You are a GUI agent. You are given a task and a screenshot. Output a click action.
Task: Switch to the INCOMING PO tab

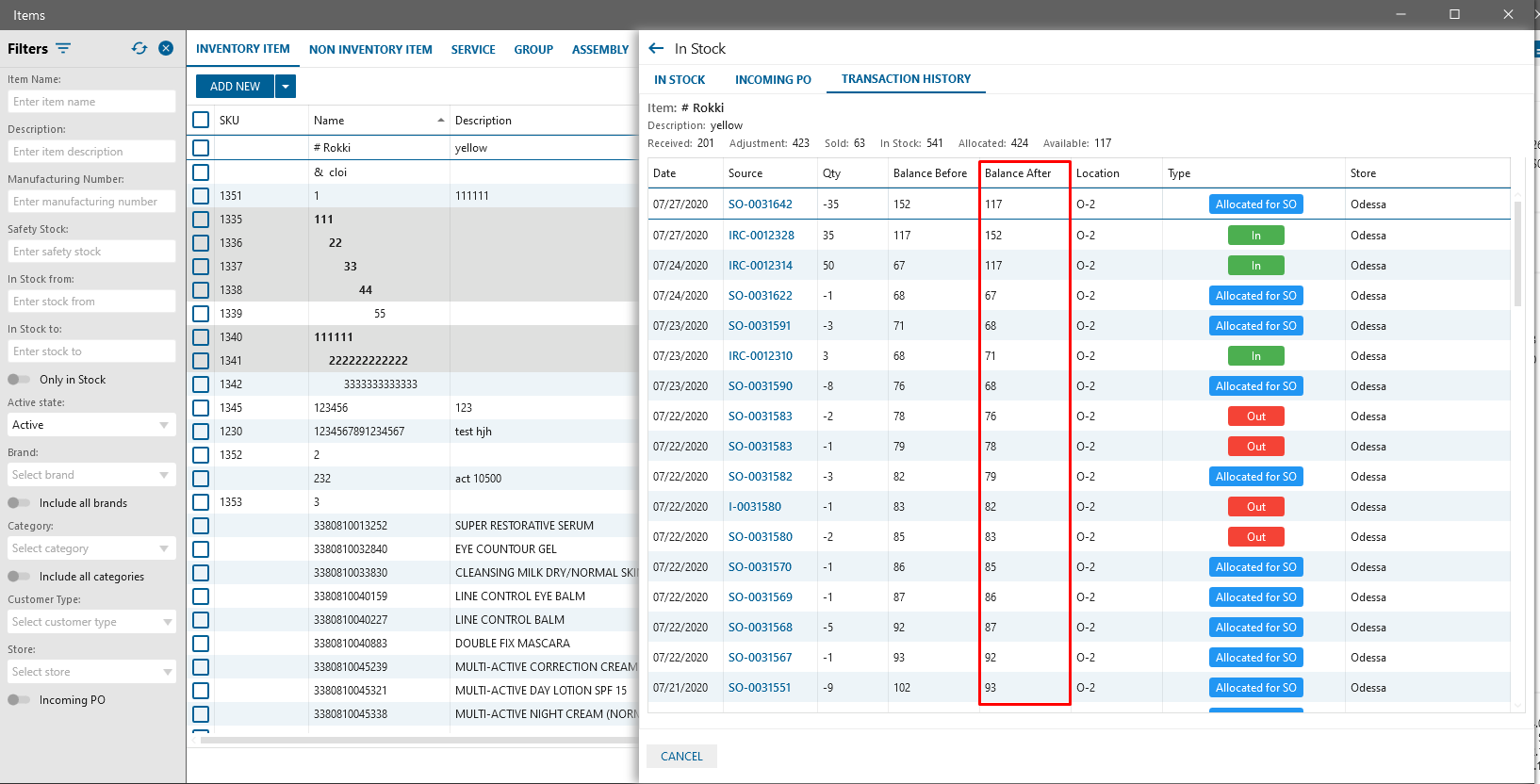tap(773, 80)
